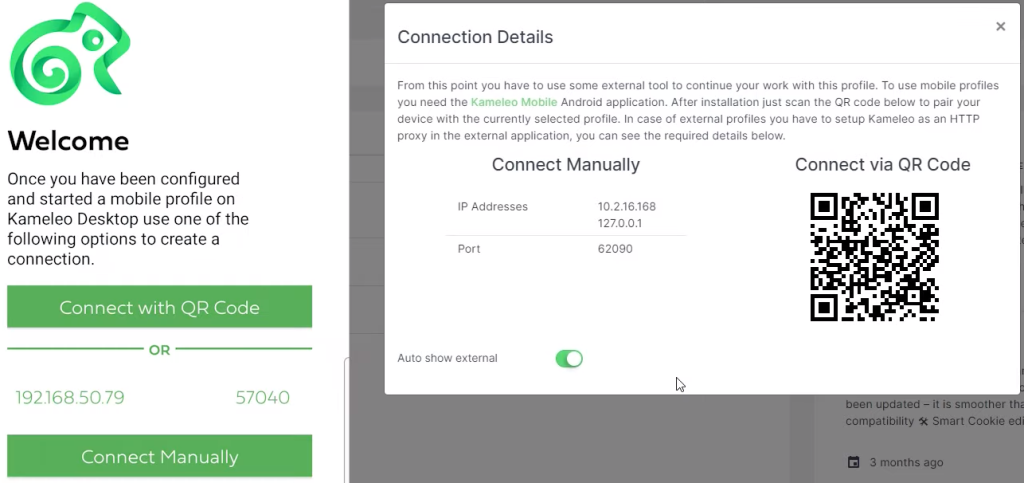Viewport: 1024px width, 483px height.
Task: Click the 192.168.50.79 IP address field
Action: point(70,397)
